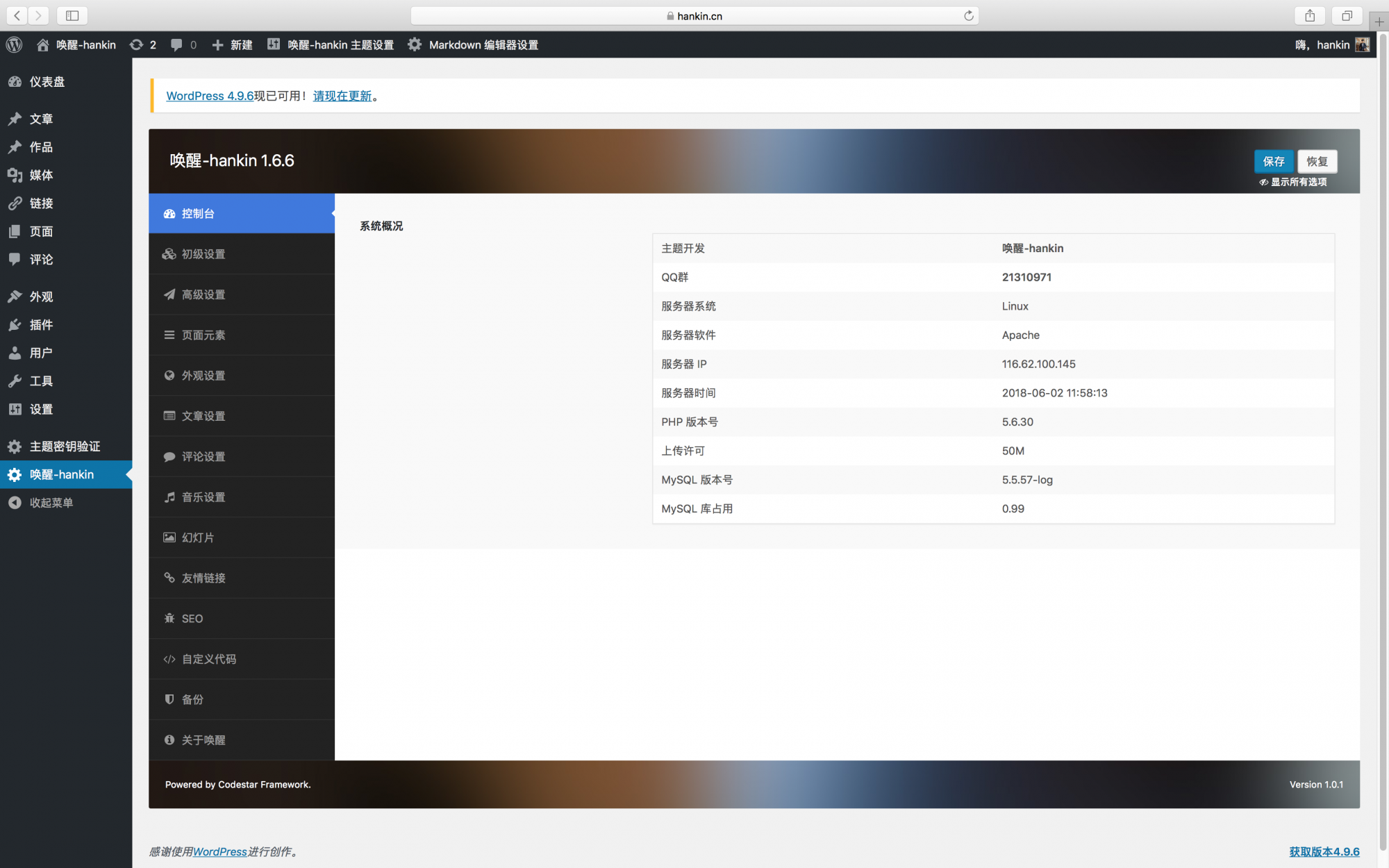Switch to the 幻灯片 settings tab

point(197,537)
